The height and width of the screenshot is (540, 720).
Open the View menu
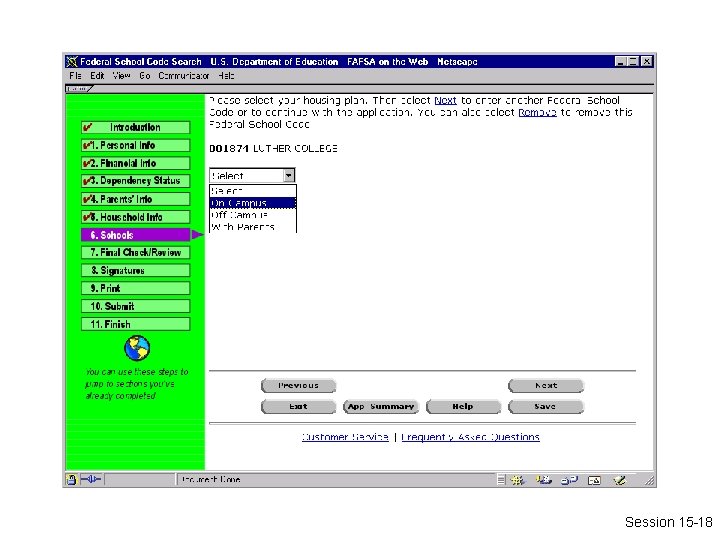pyautogui.click(x=122, y=76)
